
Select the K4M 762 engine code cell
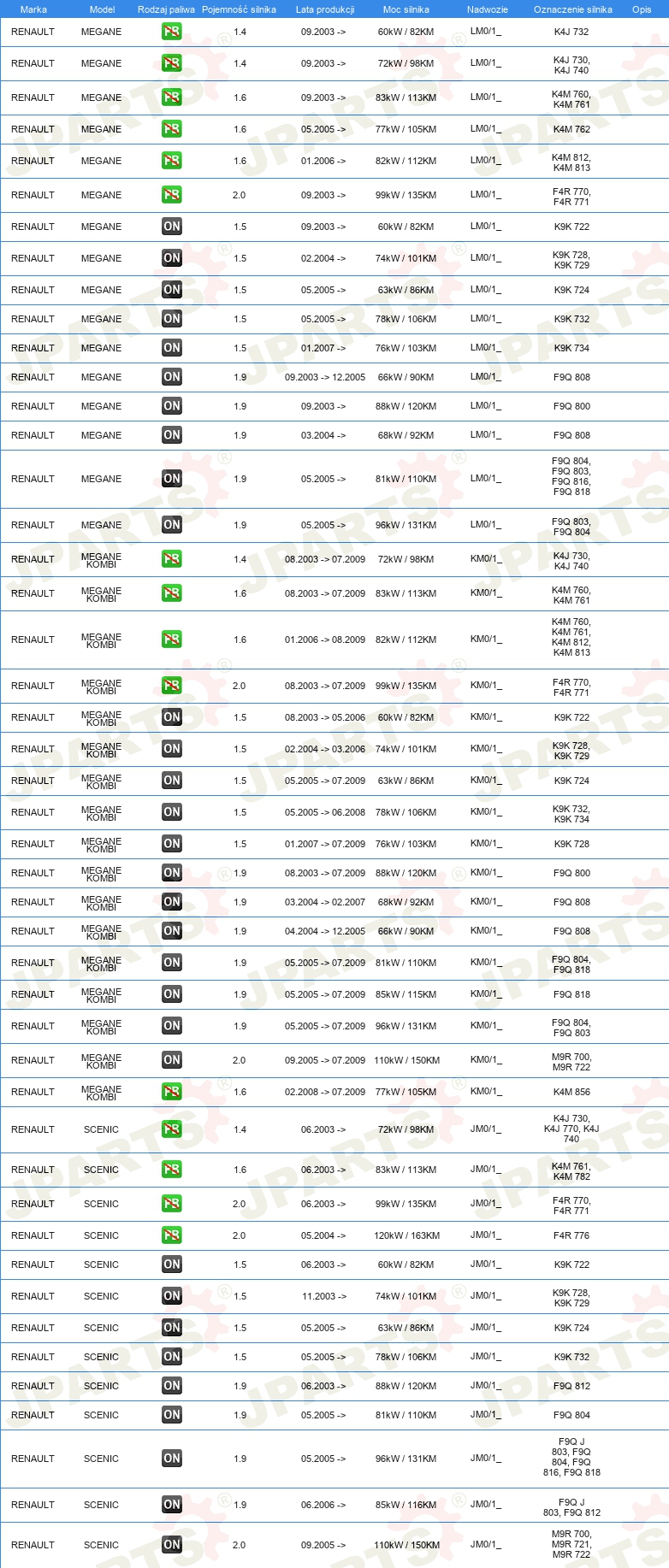tap(571, 129)
